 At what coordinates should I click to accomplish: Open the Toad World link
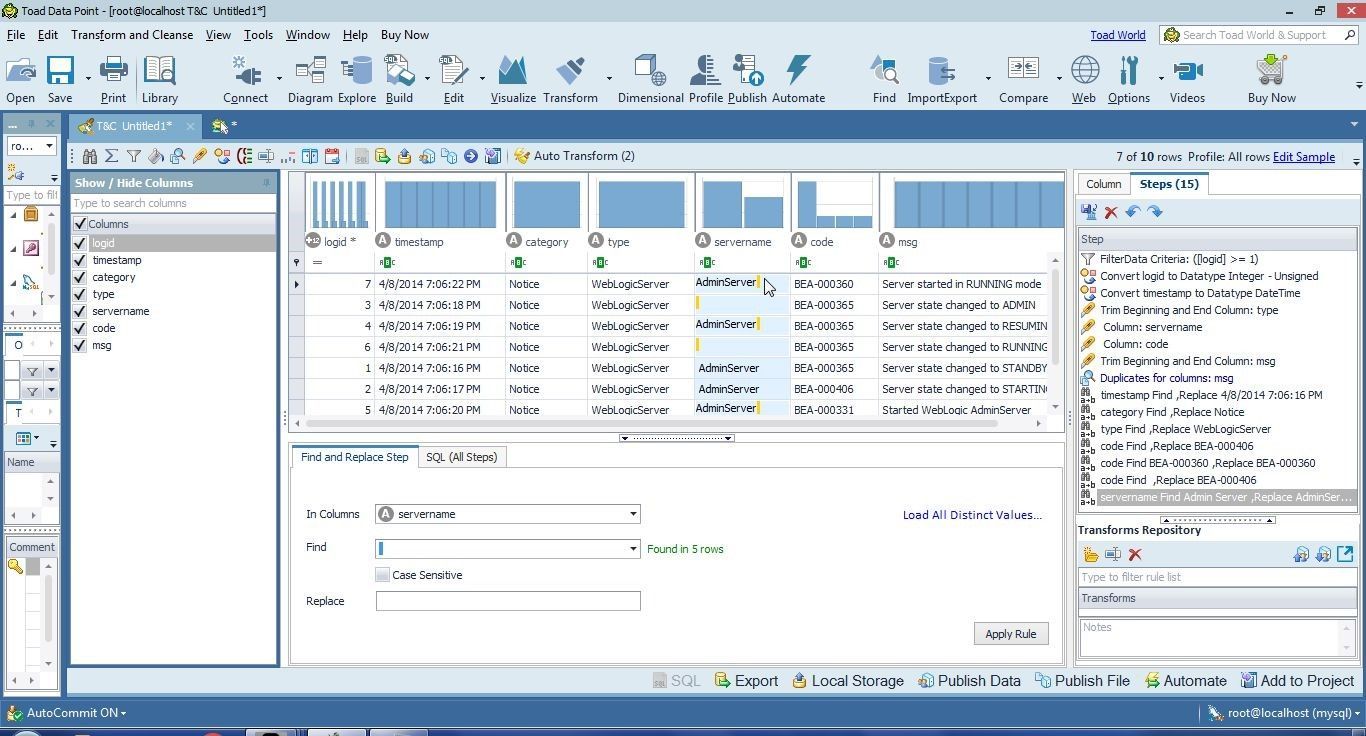[1118, 35]
